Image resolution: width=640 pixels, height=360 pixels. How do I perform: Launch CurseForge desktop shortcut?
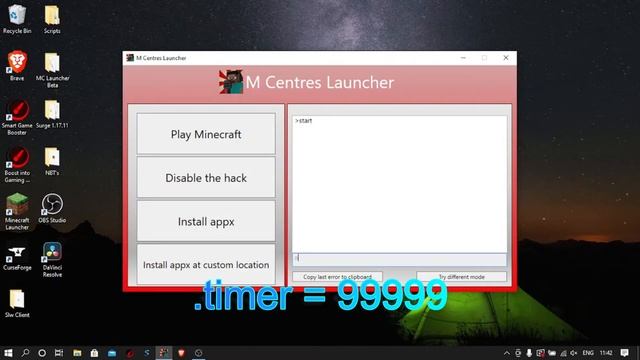click(x=17, y=258)
